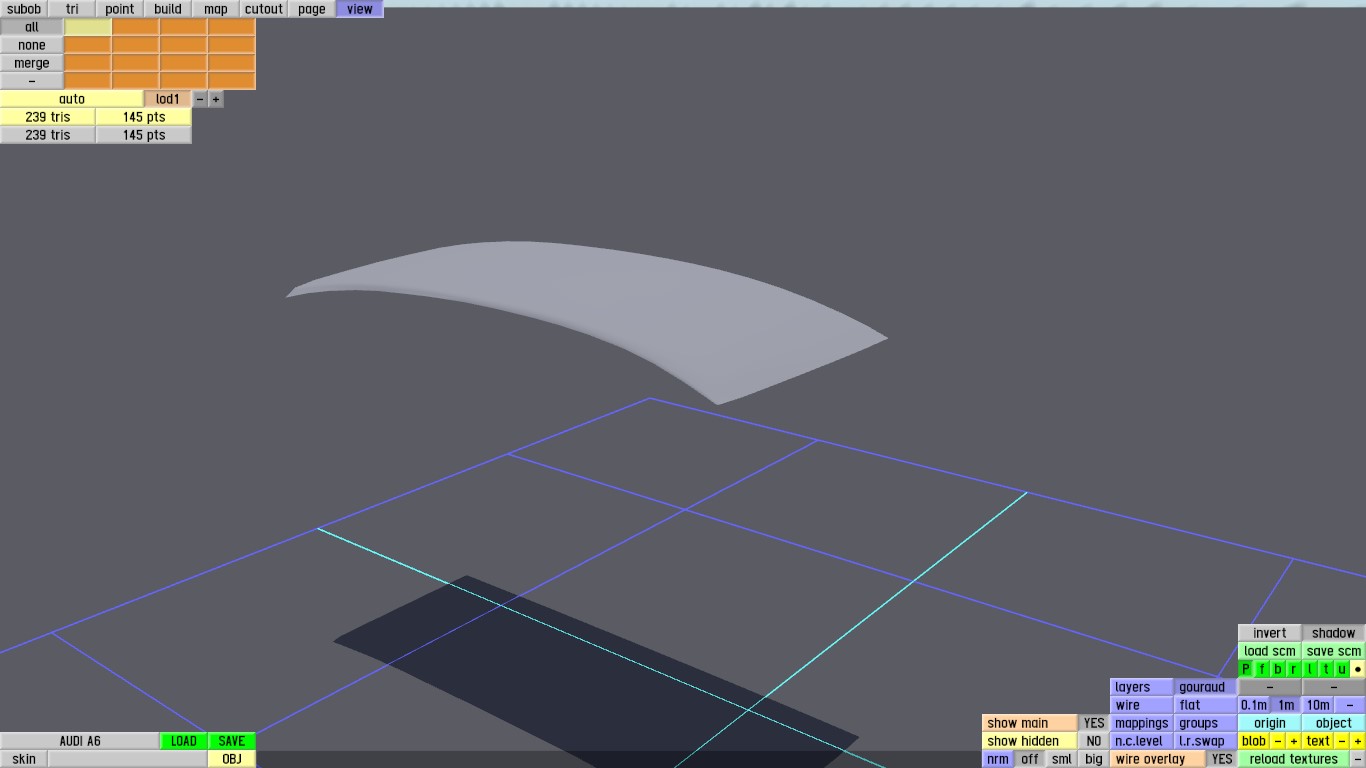Viewport: 1366px width, 768px height.
Task: Select the r right view button
Action: [1294, 669]
